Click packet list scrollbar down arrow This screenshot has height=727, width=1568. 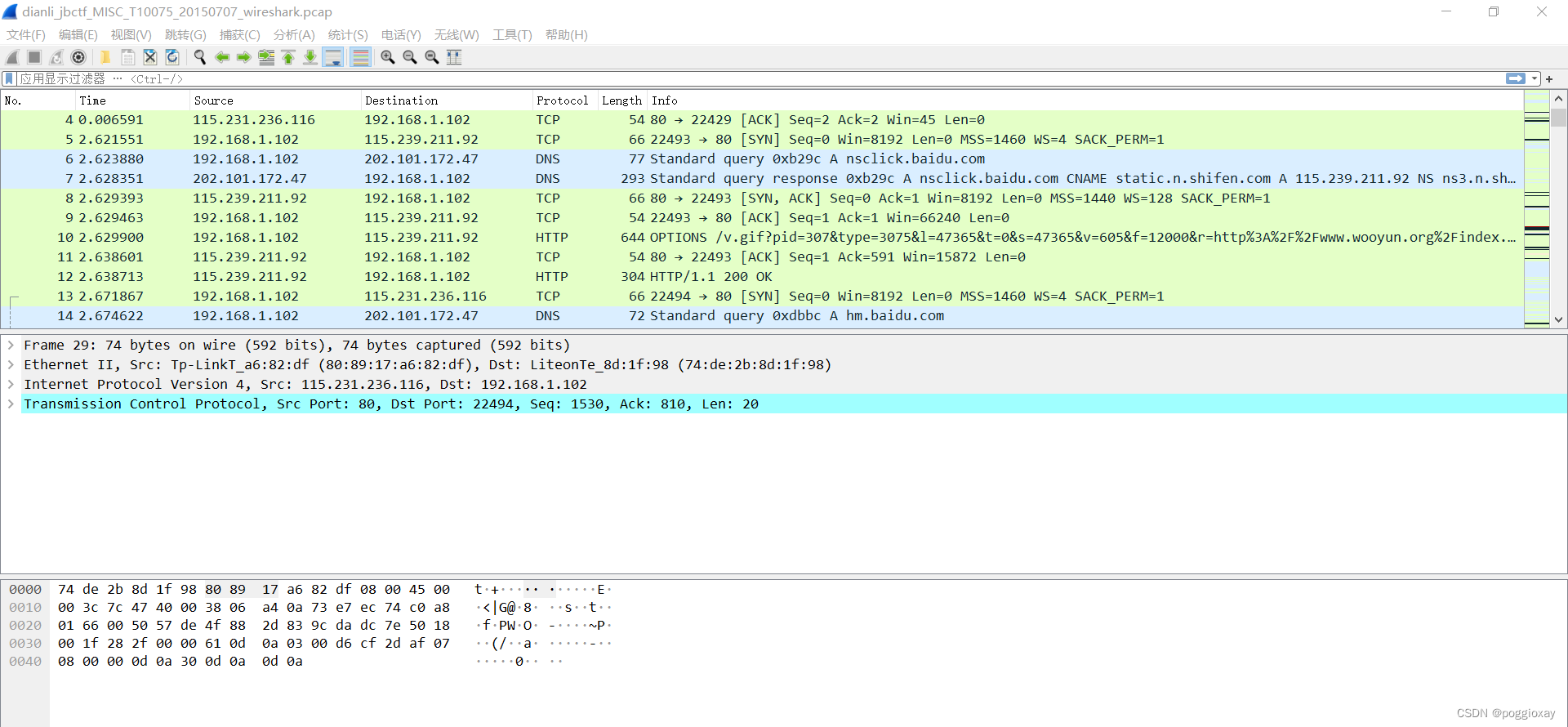(1558, 319)
